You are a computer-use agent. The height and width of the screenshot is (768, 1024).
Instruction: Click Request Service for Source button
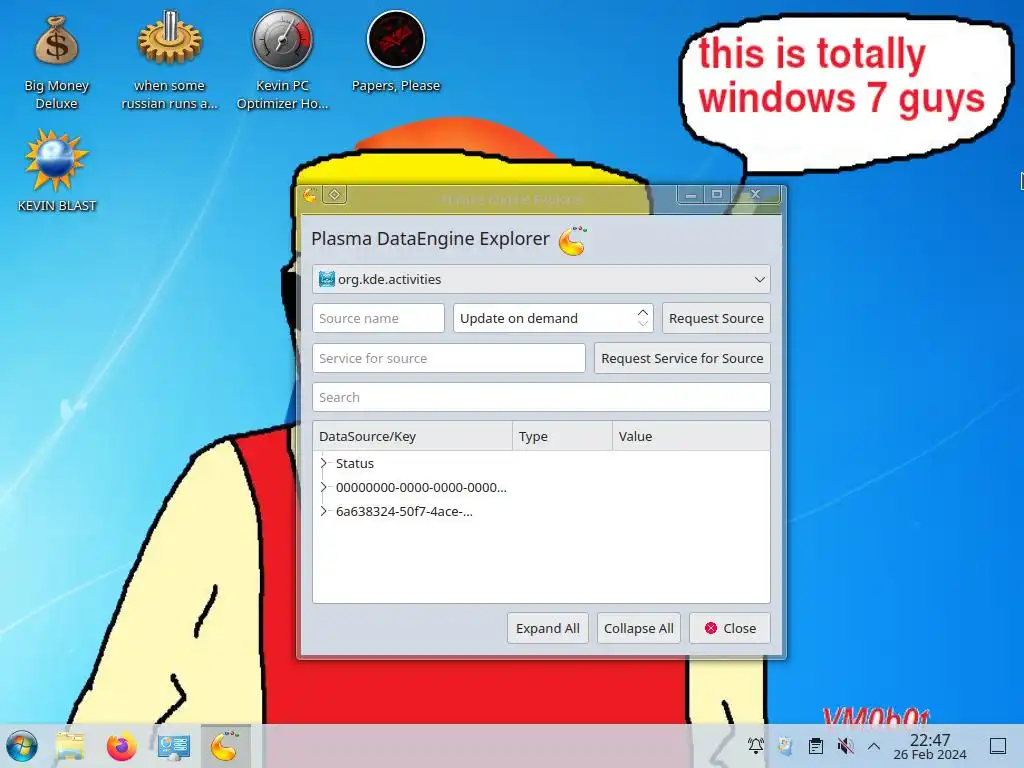(682, 358)
